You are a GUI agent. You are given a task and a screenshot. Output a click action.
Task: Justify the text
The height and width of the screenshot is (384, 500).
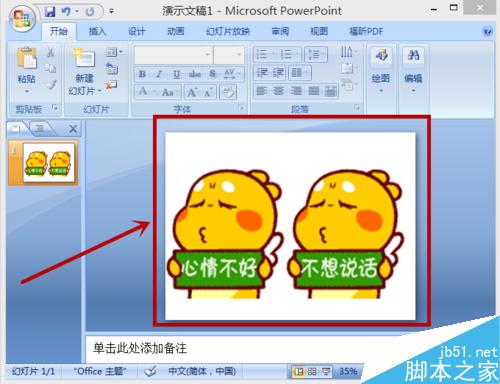313,90
